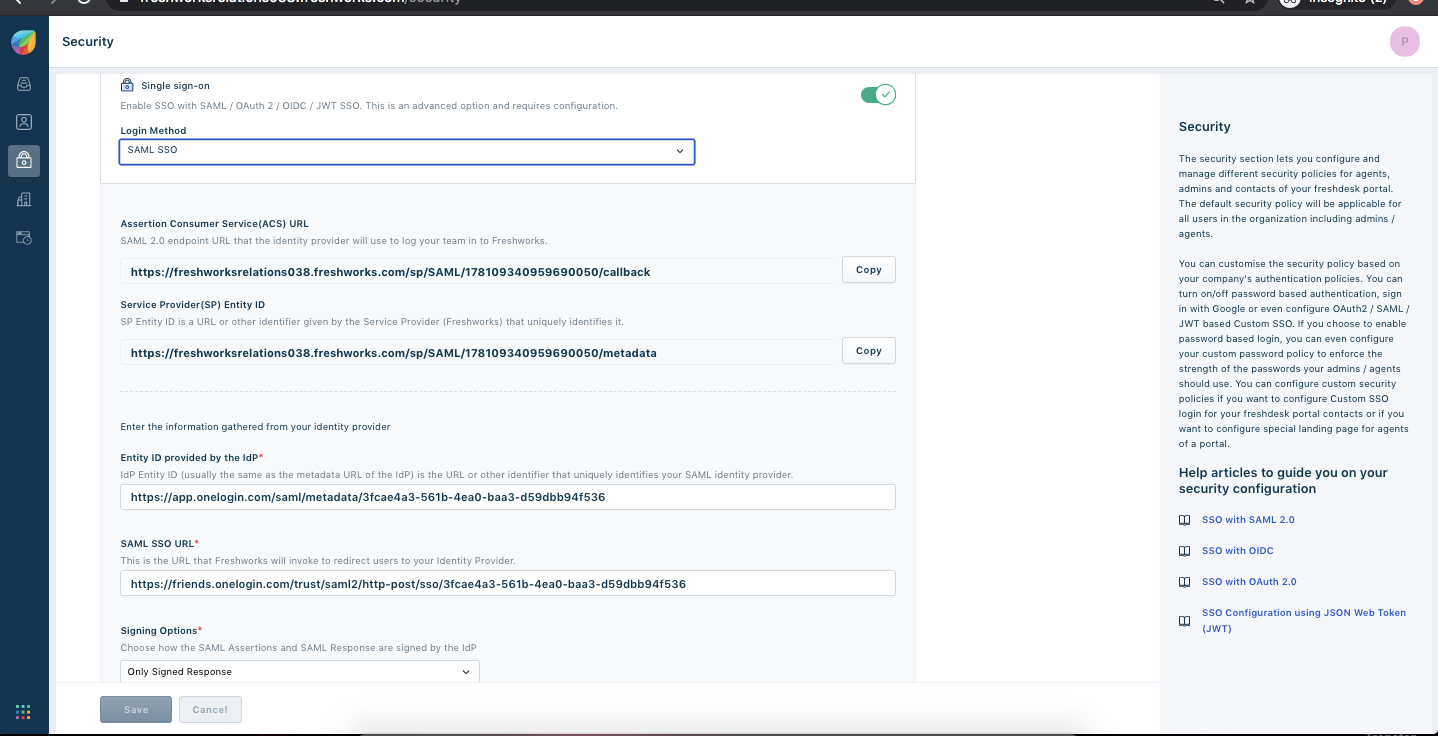Click the Cancel button
1438x736 pixels.
pos(210,710)
